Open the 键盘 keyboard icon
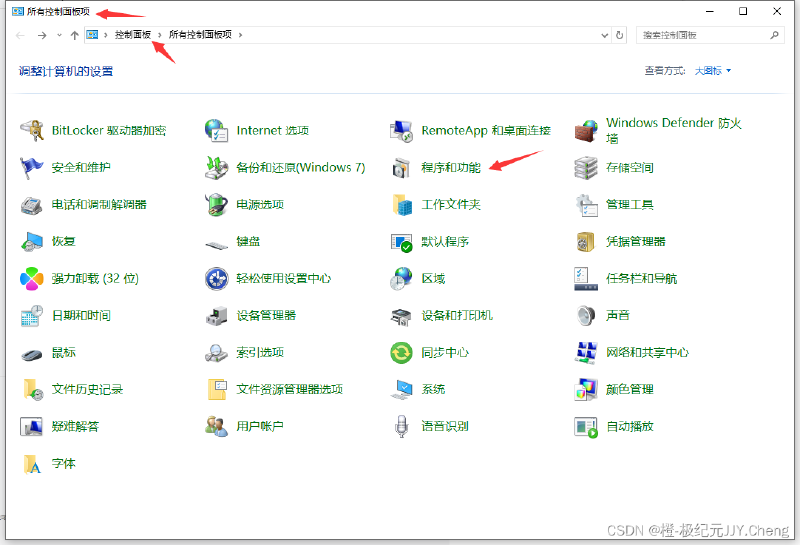Viewport: 800px width, 545px height. pyautogui.click(x=216, y=245)
